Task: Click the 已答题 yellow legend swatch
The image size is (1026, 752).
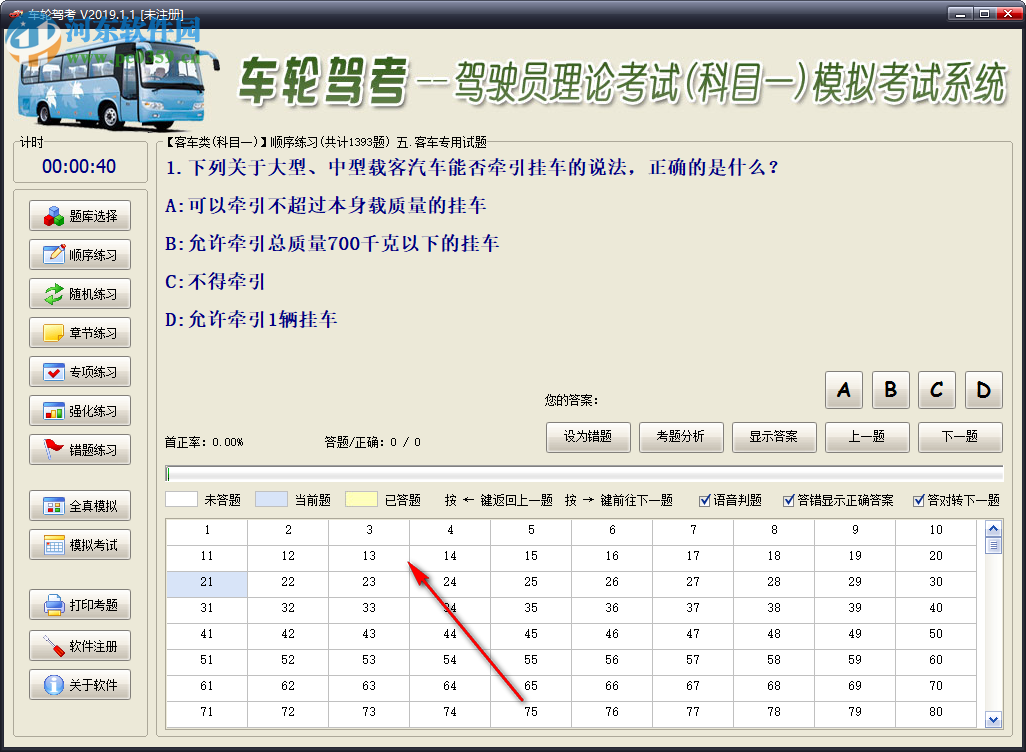Action: [x=361, y=499]
